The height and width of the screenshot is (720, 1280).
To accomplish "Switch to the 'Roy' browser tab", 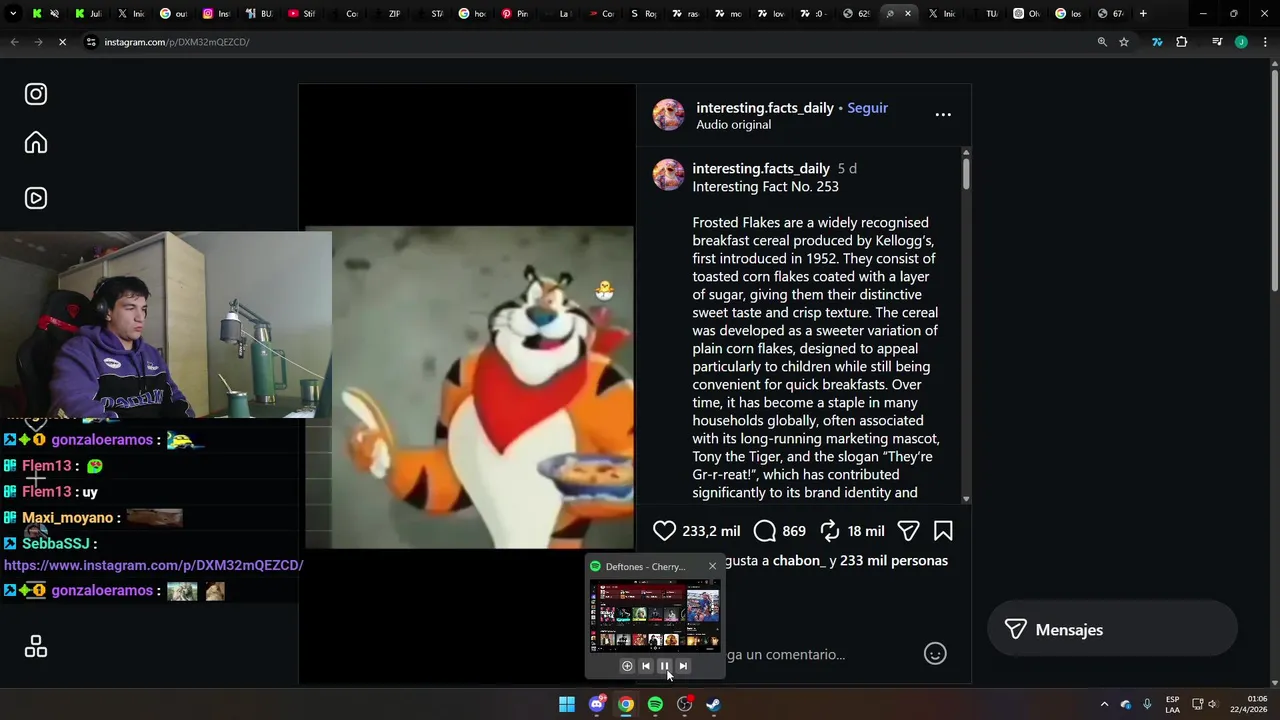I will coord(643,14).
